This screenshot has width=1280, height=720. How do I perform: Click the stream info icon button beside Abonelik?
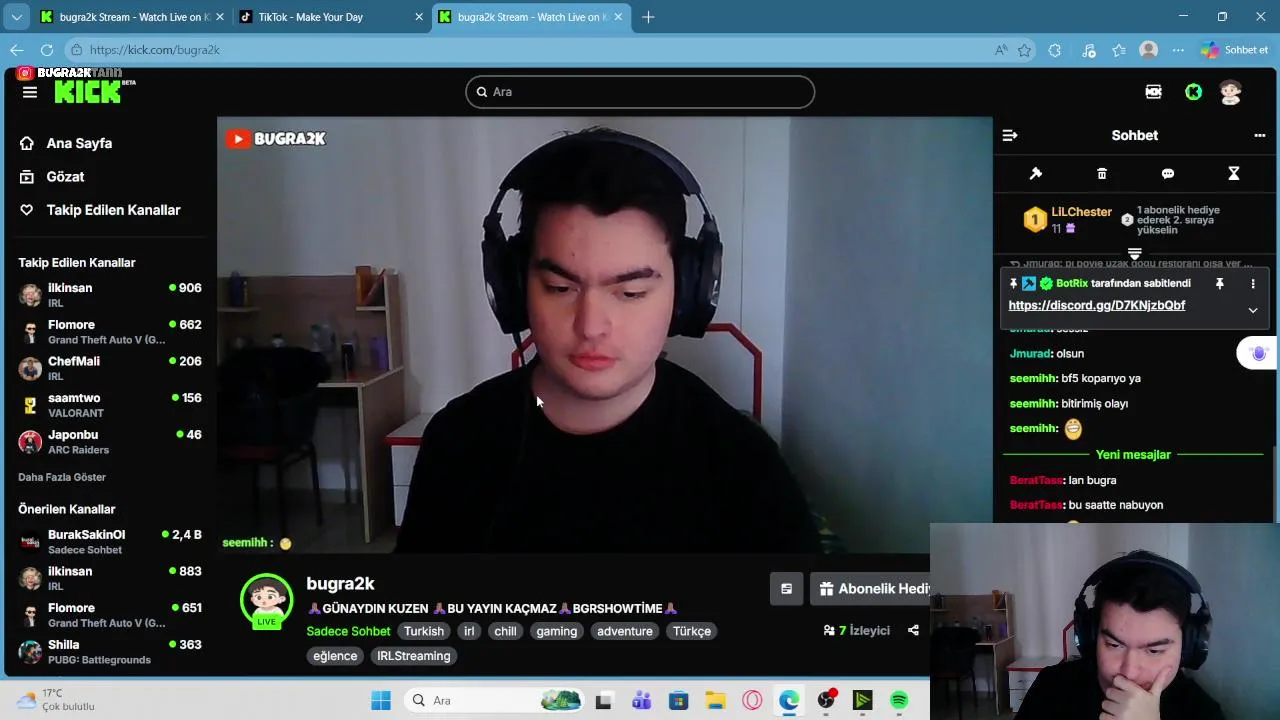pos(787,589)
